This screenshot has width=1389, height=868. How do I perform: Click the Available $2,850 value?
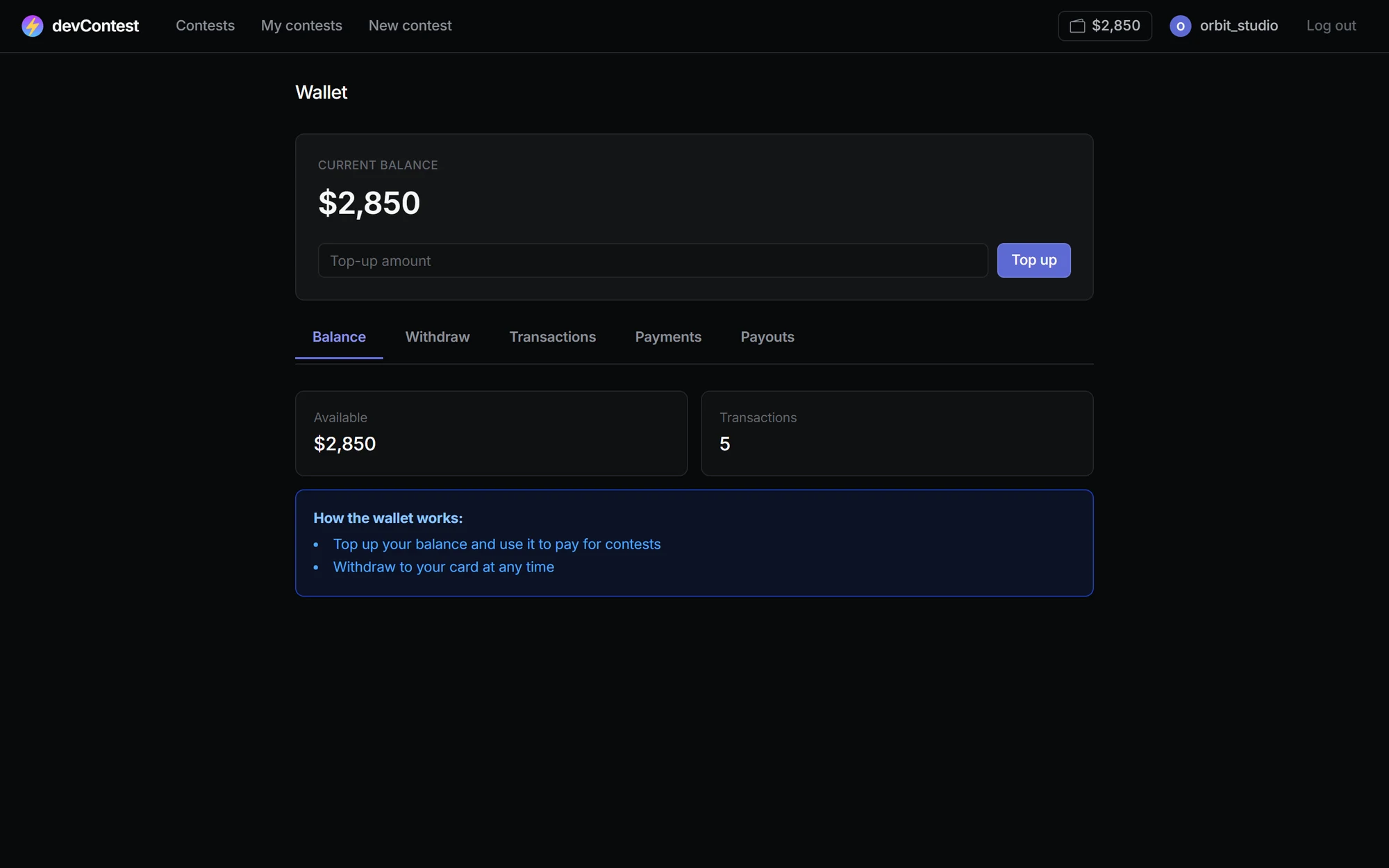point(344,444)
